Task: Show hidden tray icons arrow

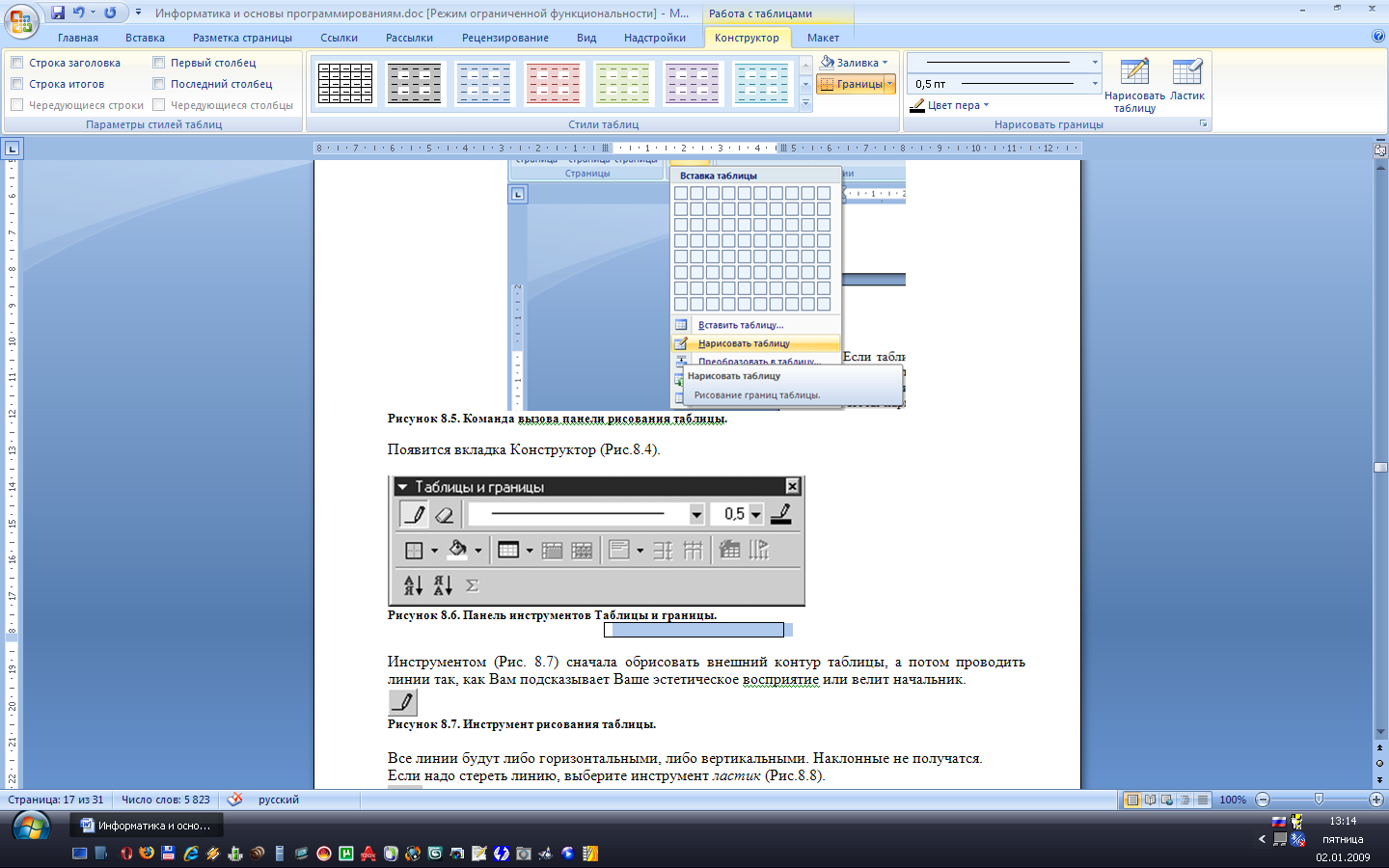Action: pyautogui.click(x=1262, y=839)
